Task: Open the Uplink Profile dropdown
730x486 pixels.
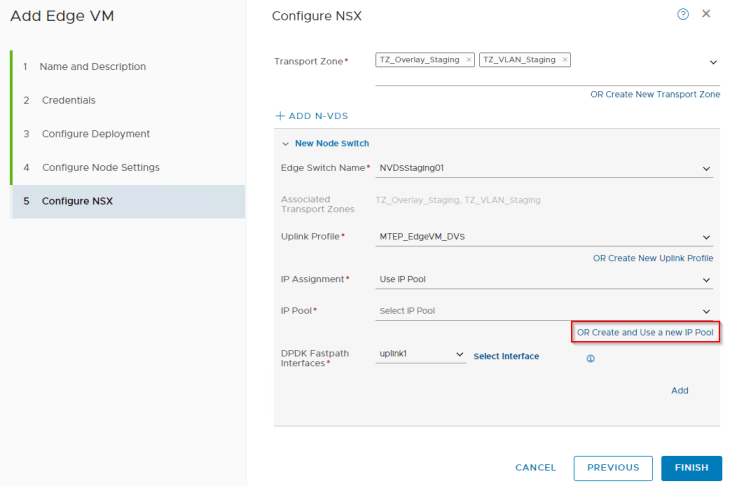Action: coord(706,237)
